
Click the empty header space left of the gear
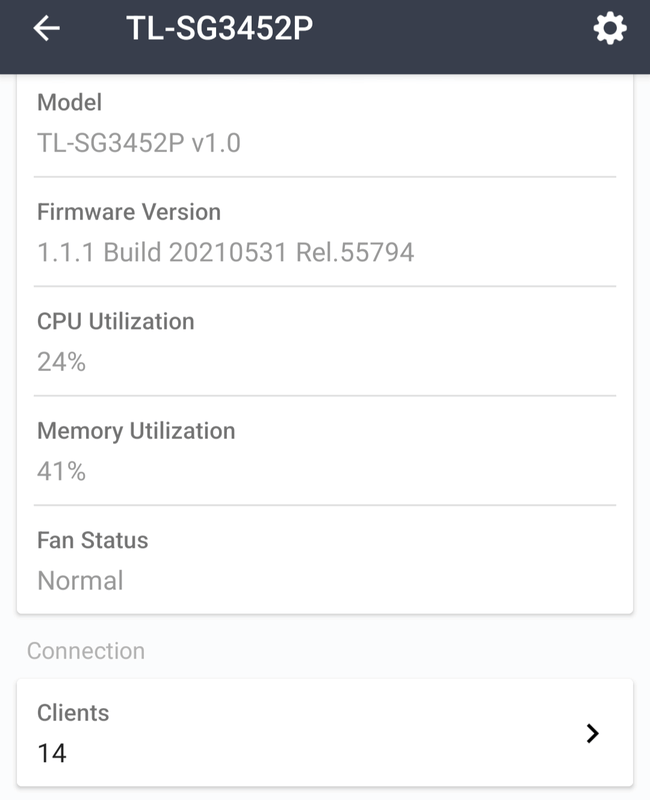click(450, 29)
